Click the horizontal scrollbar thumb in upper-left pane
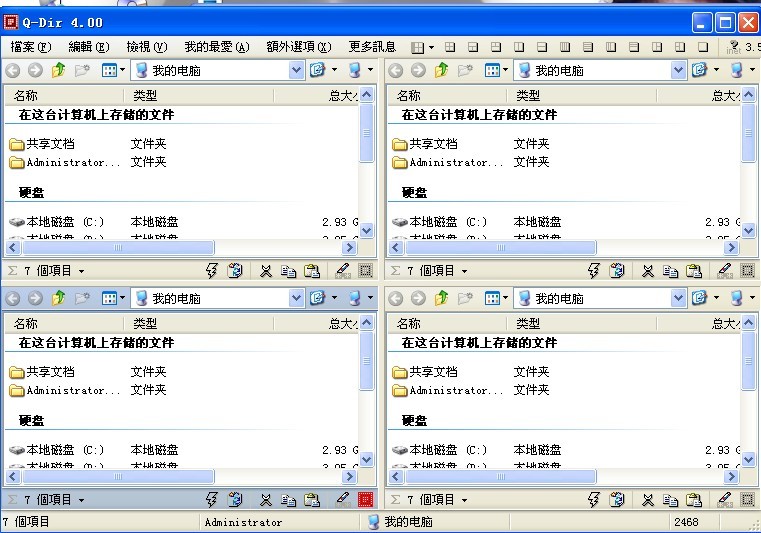Image resolution: width=761 pixels, height=533 pixels. point(118,248)
